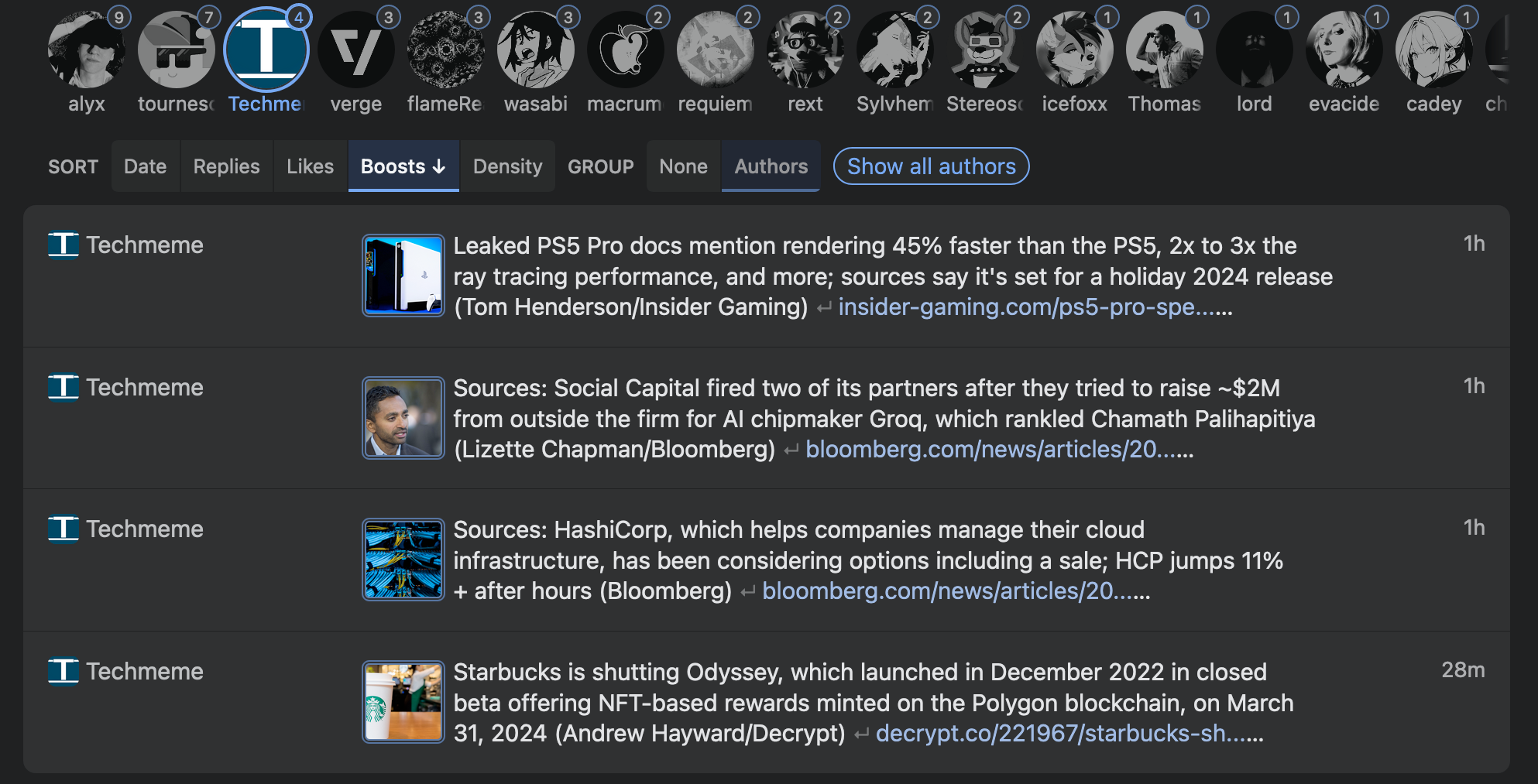This screenshot has height=784, width=1538.
Task: Select lord author avatar
Action: (1255, 50)
